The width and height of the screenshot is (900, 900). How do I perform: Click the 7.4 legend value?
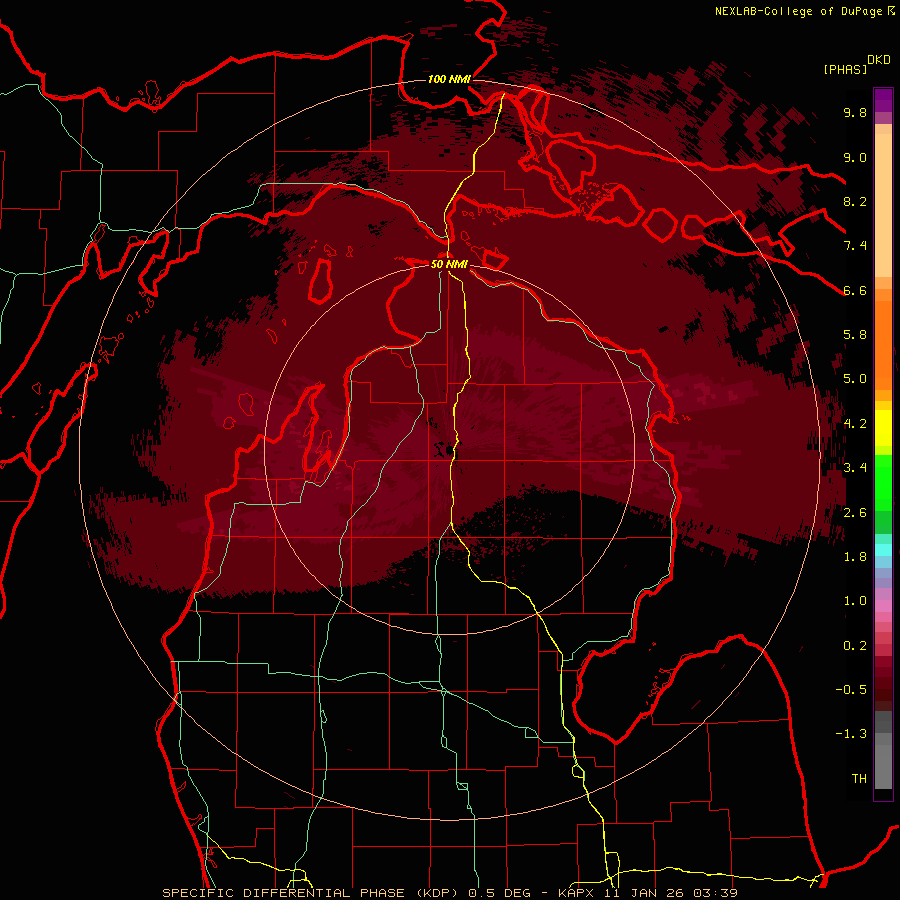point(855,246)
